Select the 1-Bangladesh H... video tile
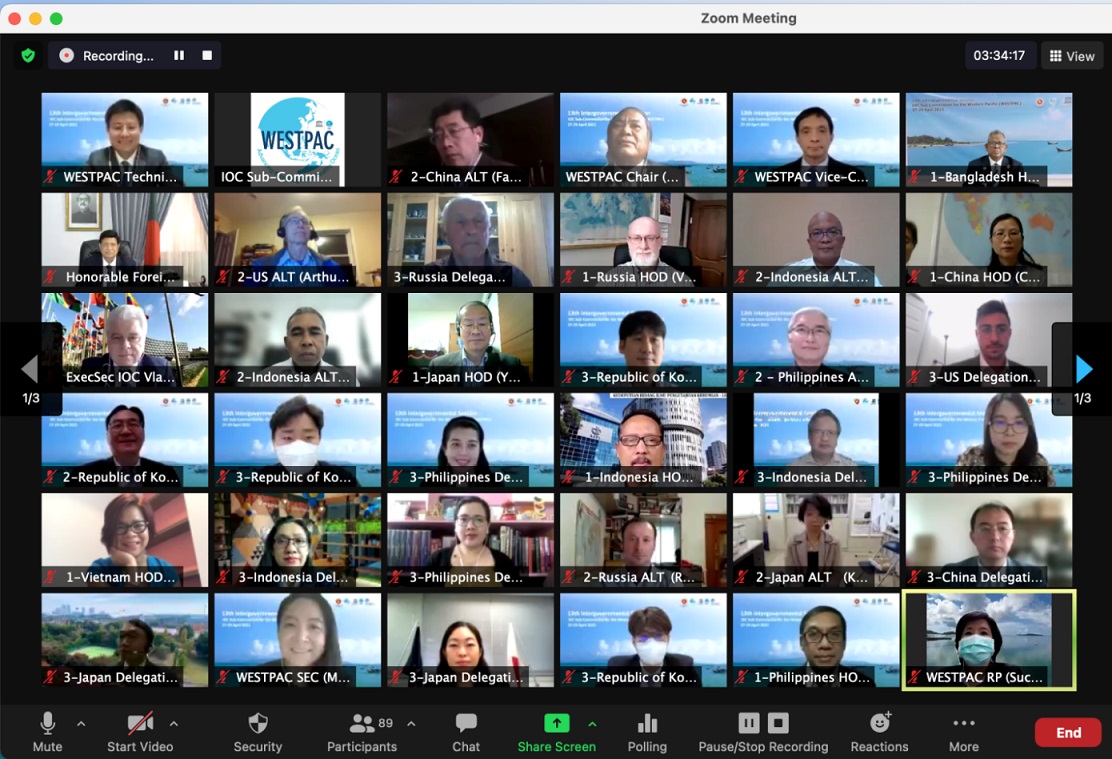The height and width of the screenshot is (759, 1112). [989, 140]
